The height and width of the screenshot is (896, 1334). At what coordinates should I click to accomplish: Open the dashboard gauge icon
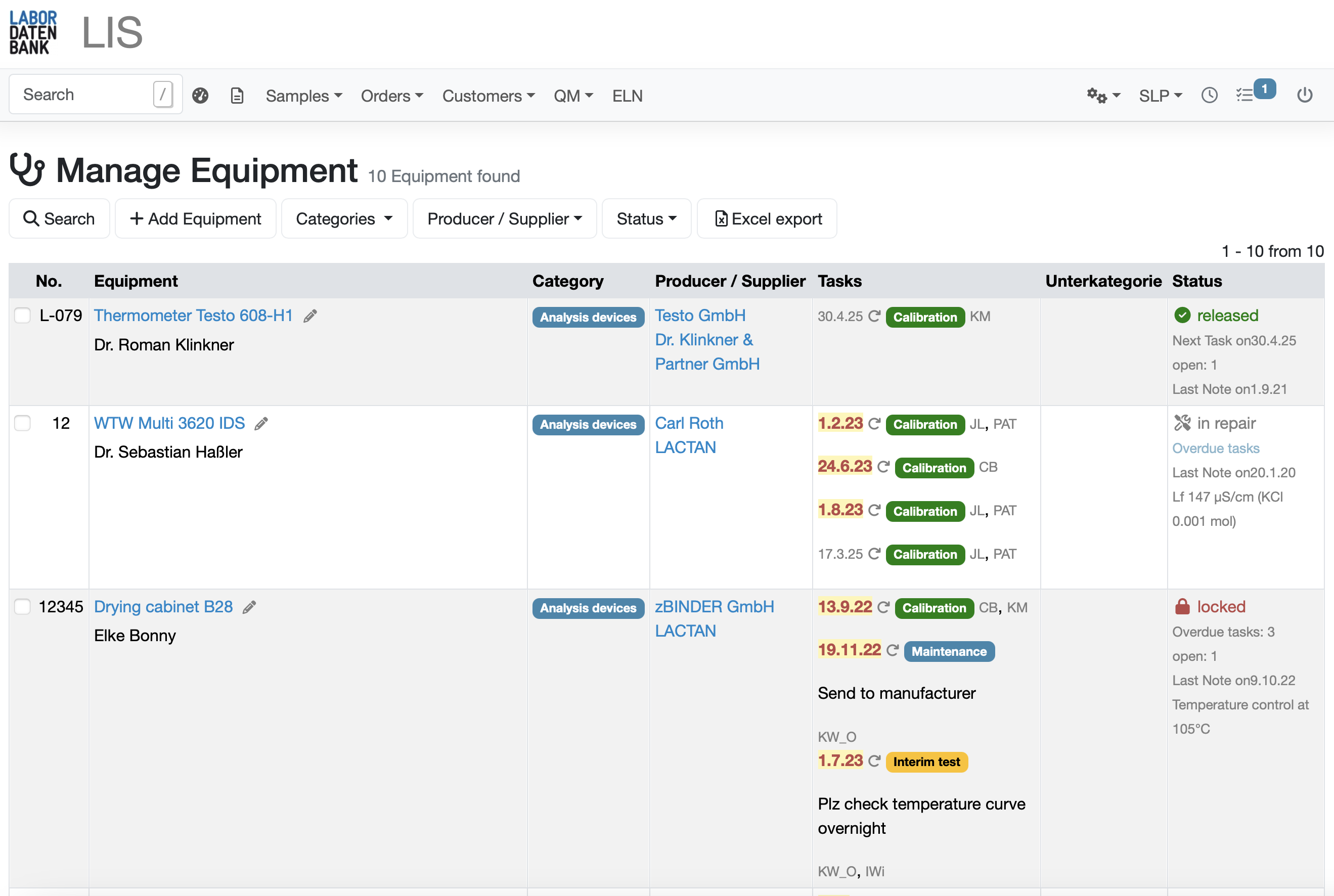[200, 96]
